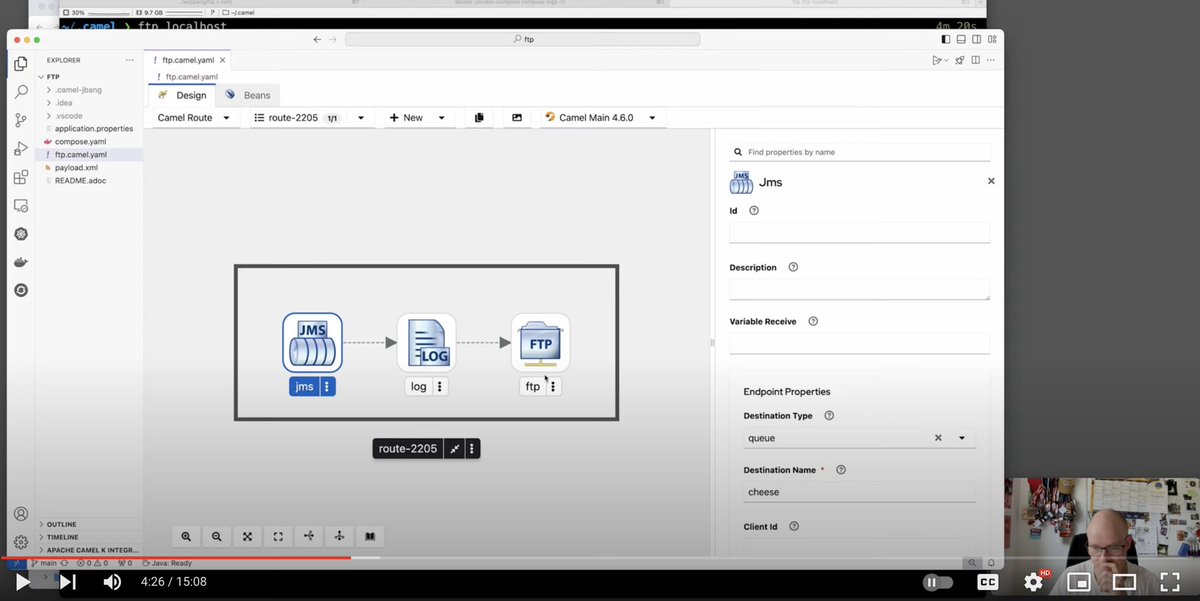Click the image download toolbar icon
The image size is (1200, 601).
point(517,117)
